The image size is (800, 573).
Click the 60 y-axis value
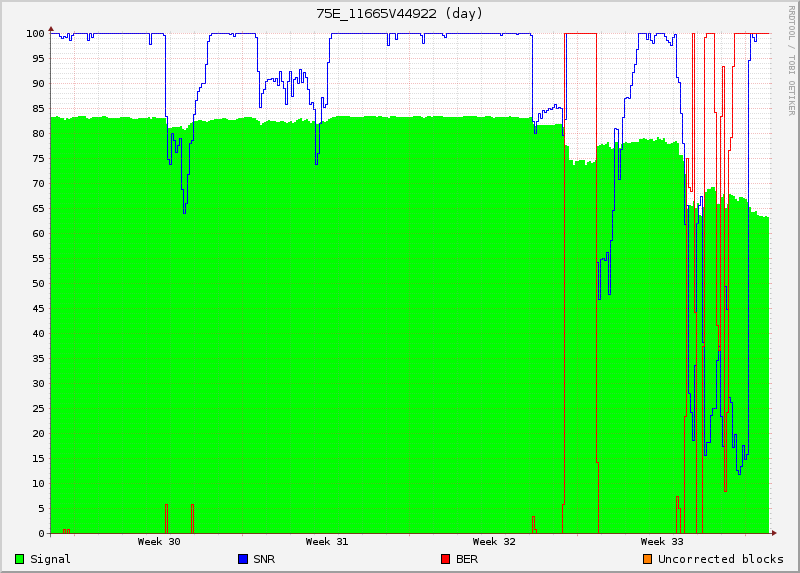click(38, 234)
